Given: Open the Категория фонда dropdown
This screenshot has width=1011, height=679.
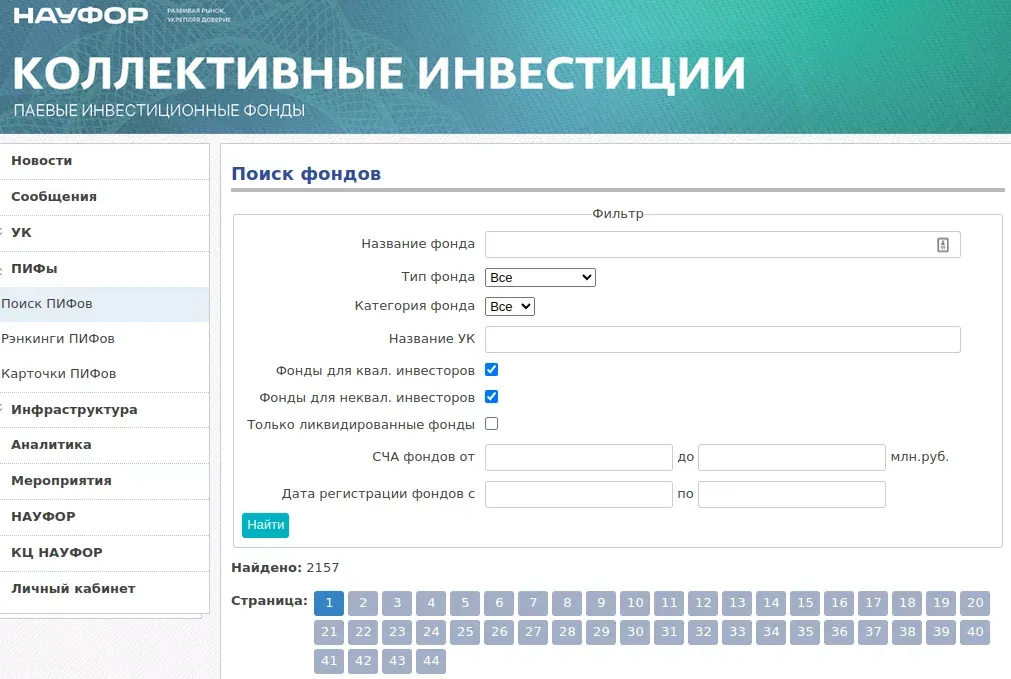Looking at the screenshot, I should tap(509, 306).
